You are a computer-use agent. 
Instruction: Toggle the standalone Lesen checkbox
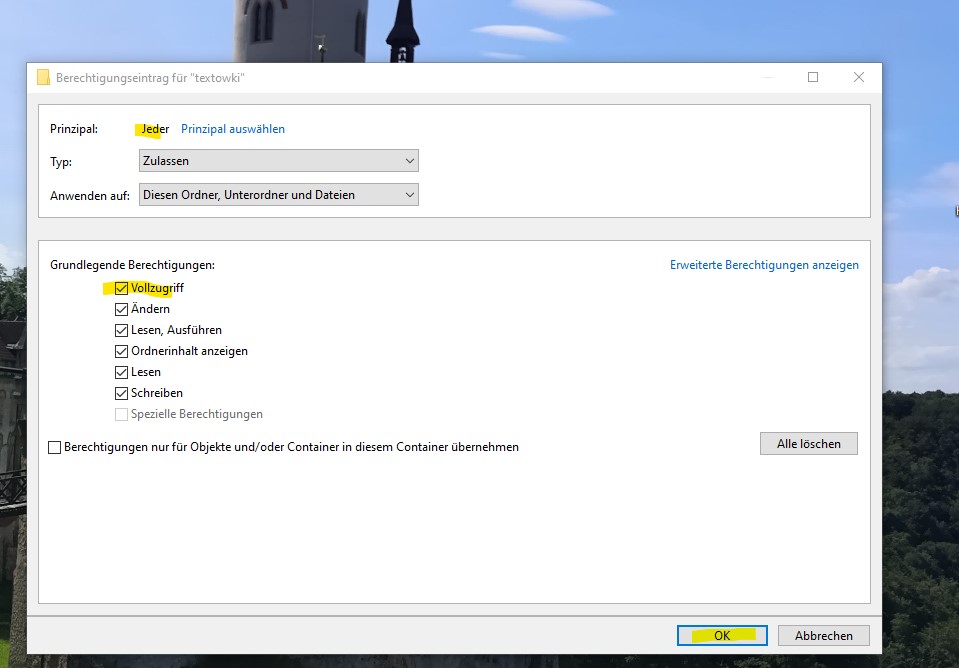tap(121, 372)
